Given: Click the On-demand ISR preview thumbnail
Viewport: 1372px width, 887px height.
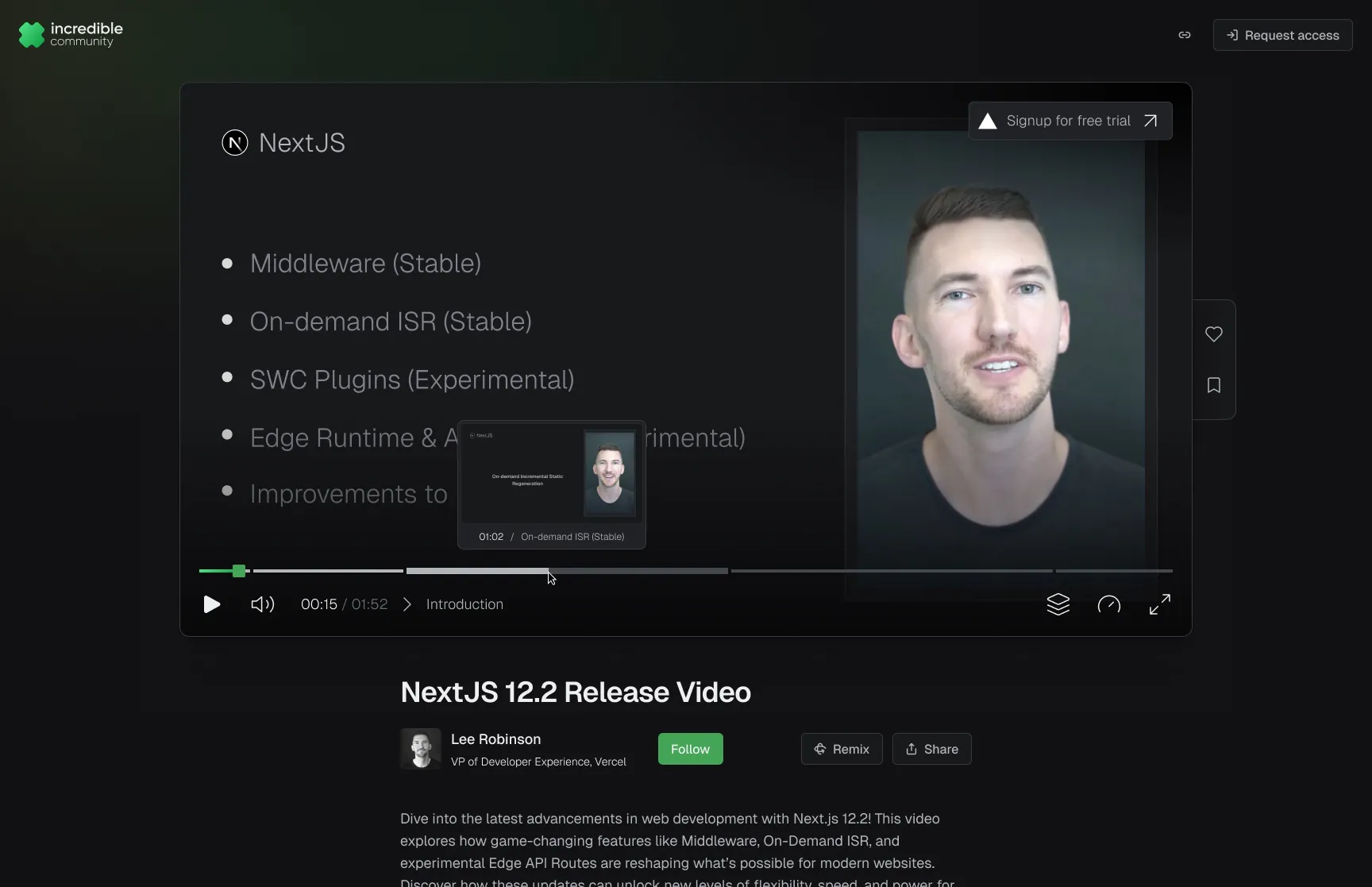Looking at the screenshot, I should point(551,474).
